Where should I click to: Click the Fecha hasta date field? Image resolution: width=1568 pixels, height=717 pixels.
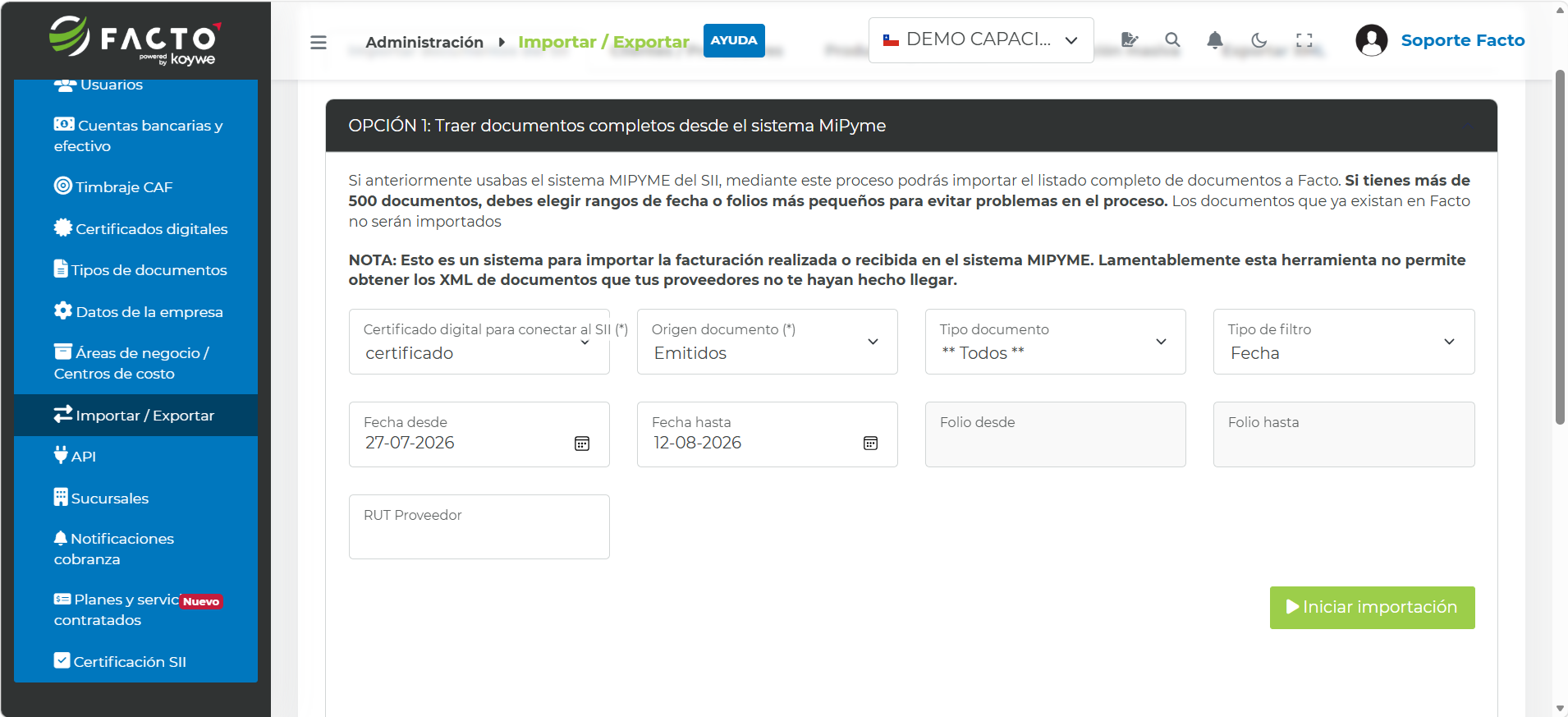768,434
